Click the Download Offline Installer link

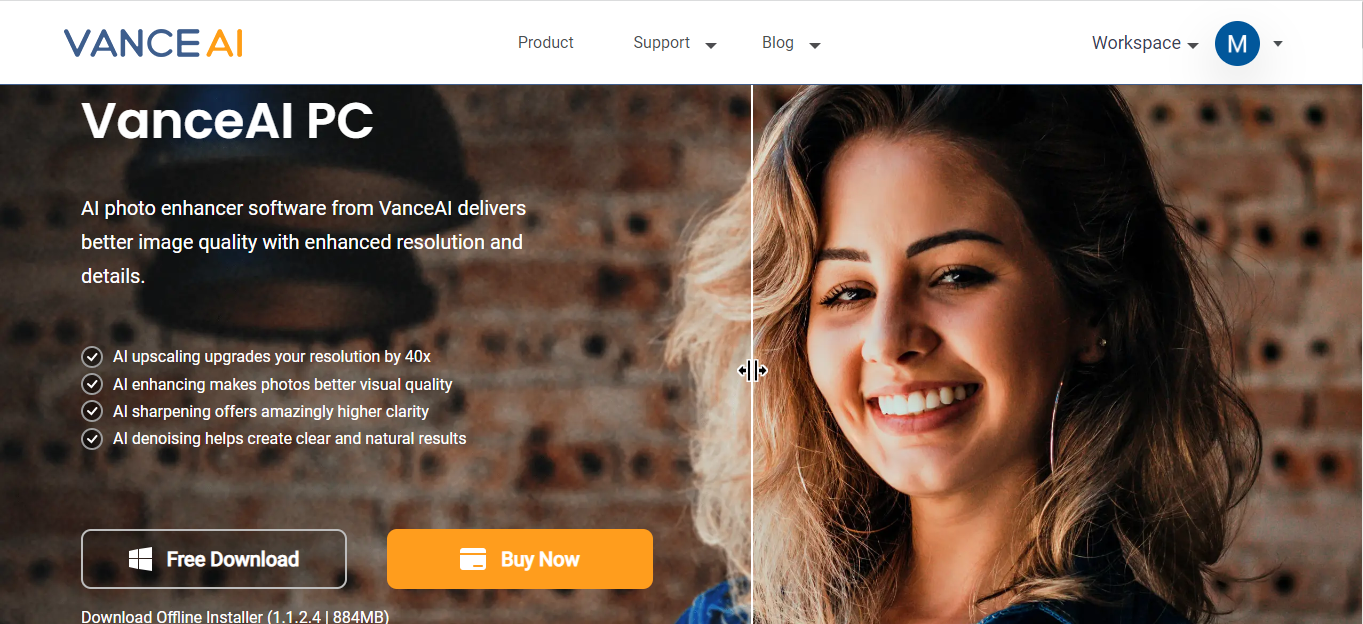(x=235, y=616)
